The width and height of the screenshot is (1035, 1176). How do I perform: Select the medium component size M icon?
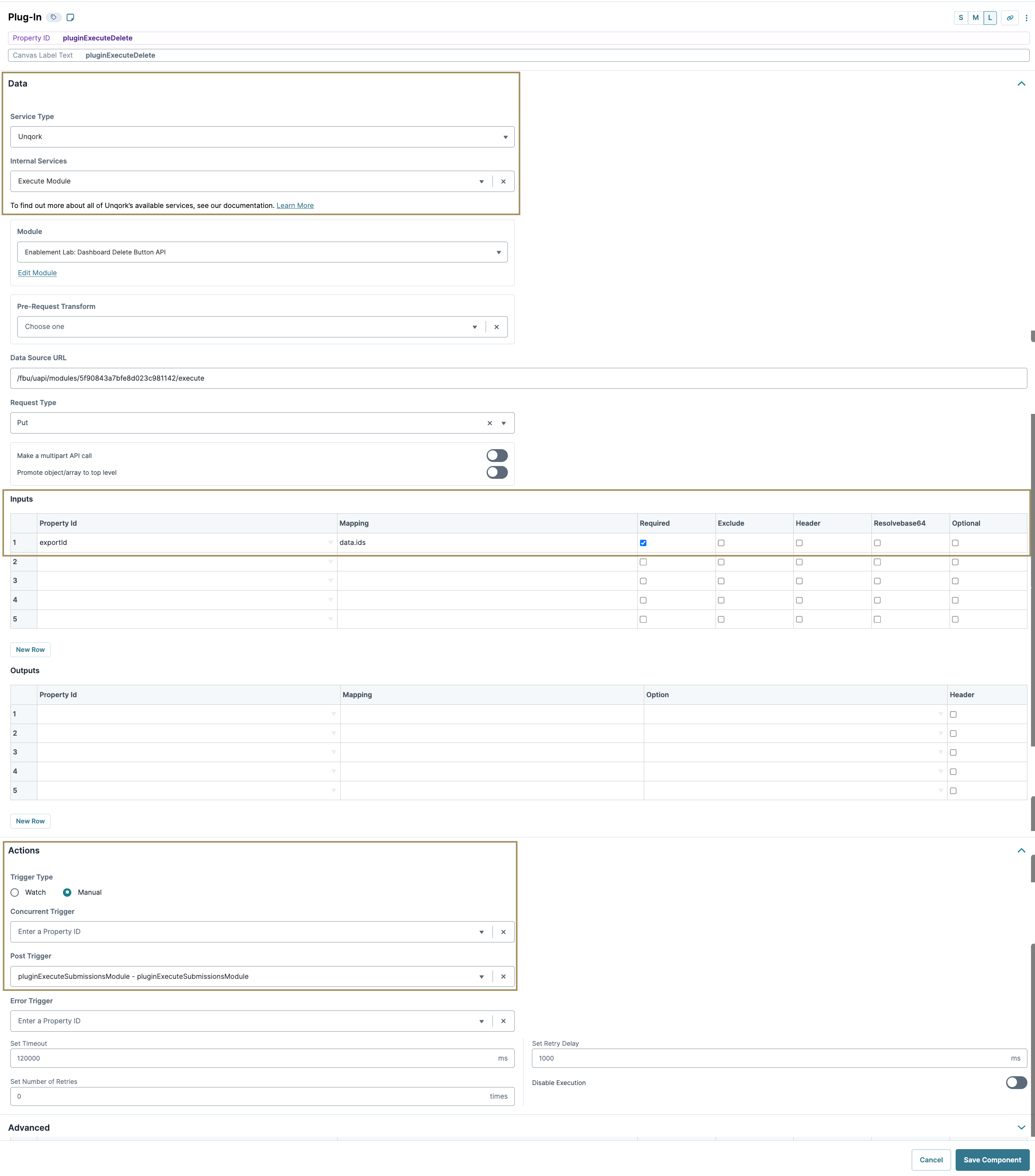pos(976,18)
